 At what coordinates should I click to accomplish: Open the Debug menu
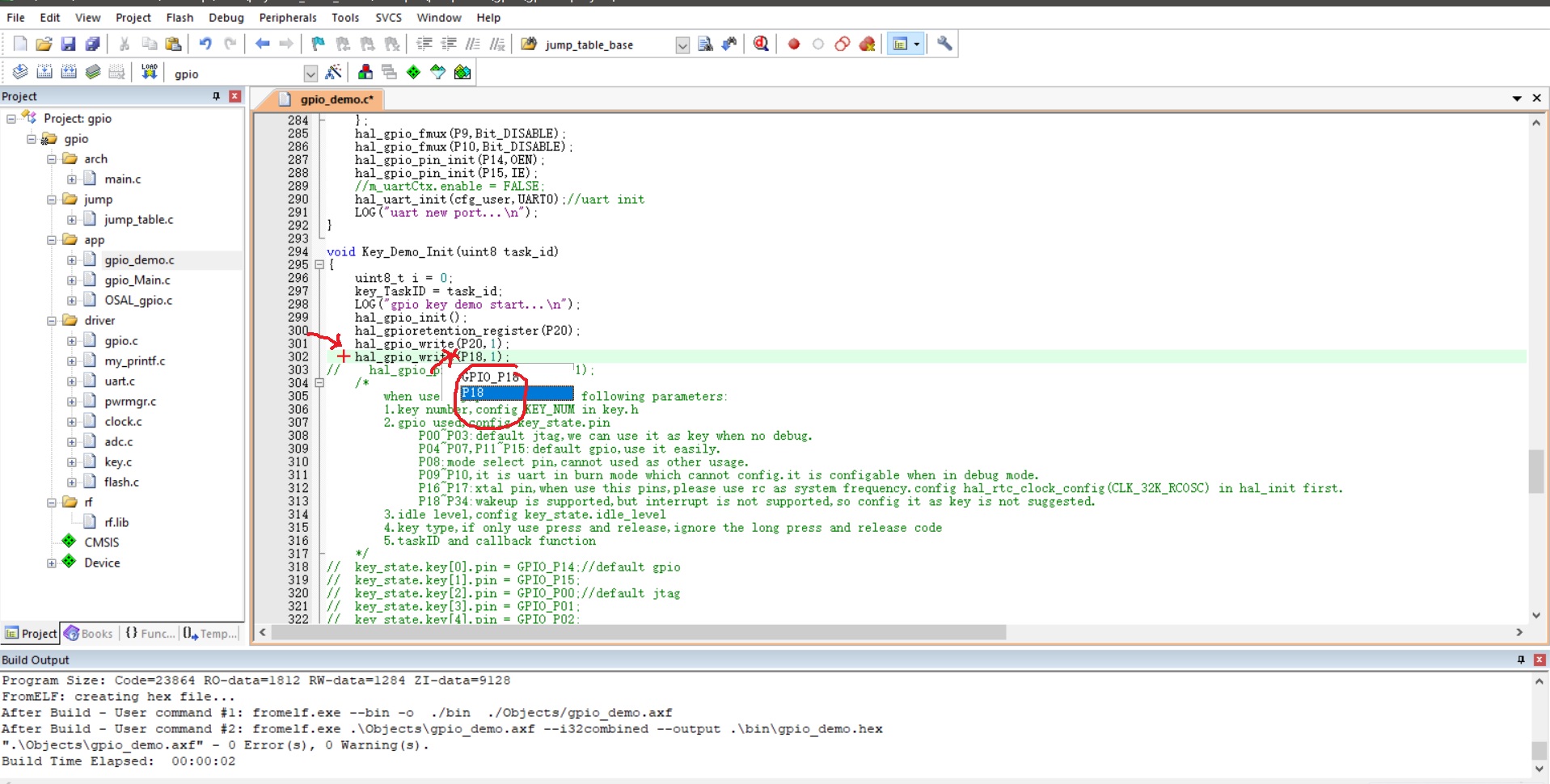click(x=226, y=17)
